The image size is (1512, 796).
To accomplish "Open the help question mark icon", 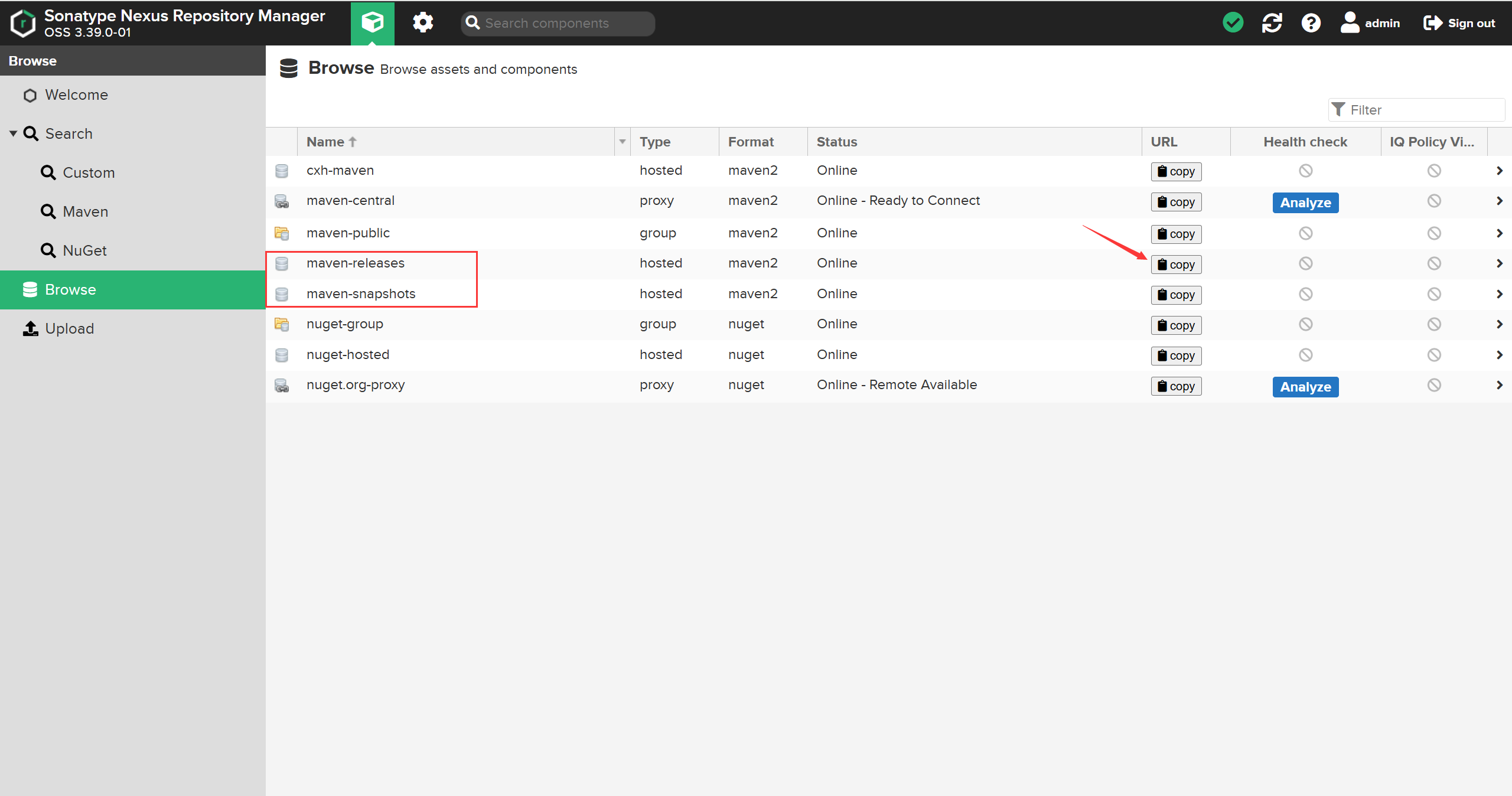I will click(x=1311, y=23).
